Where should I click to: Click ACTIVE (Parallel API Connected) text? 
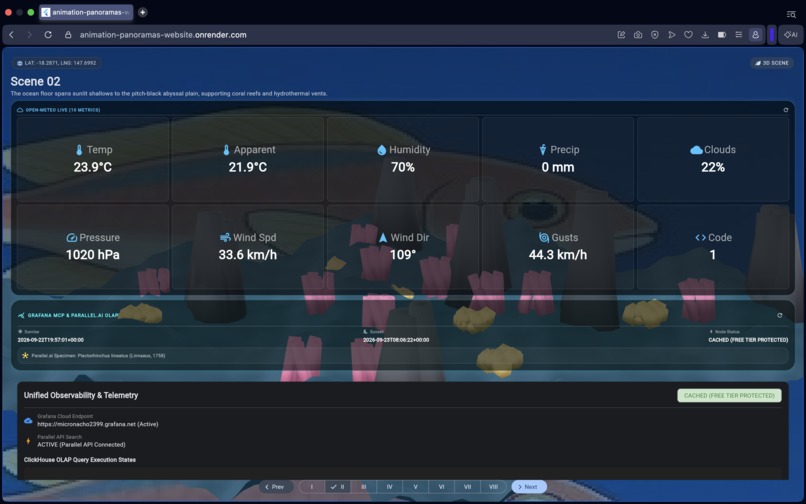[x=81, y=444]
